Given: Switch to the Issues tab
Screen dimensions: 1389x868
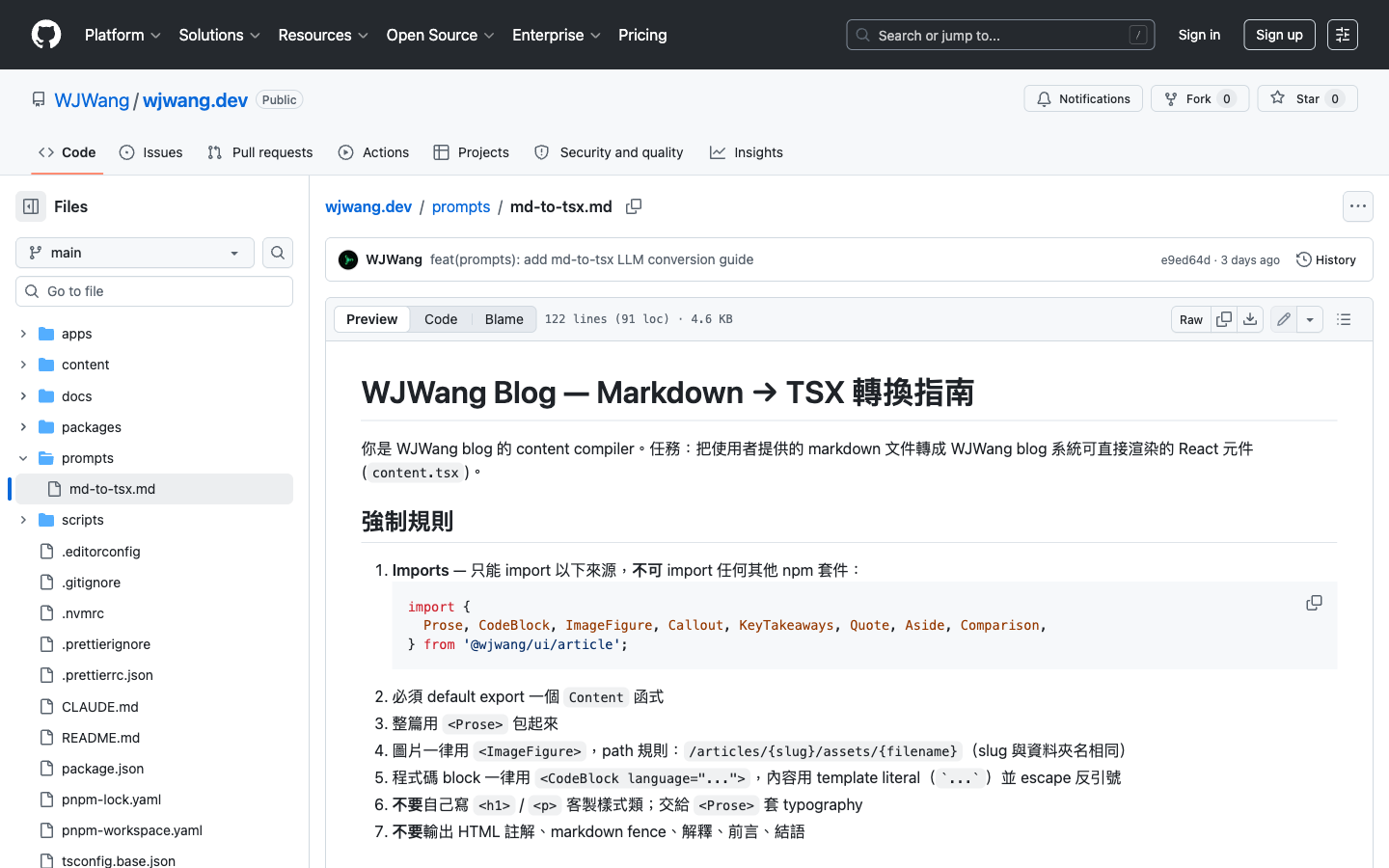Looking at the screenshot, I should (x=151, y=152).
